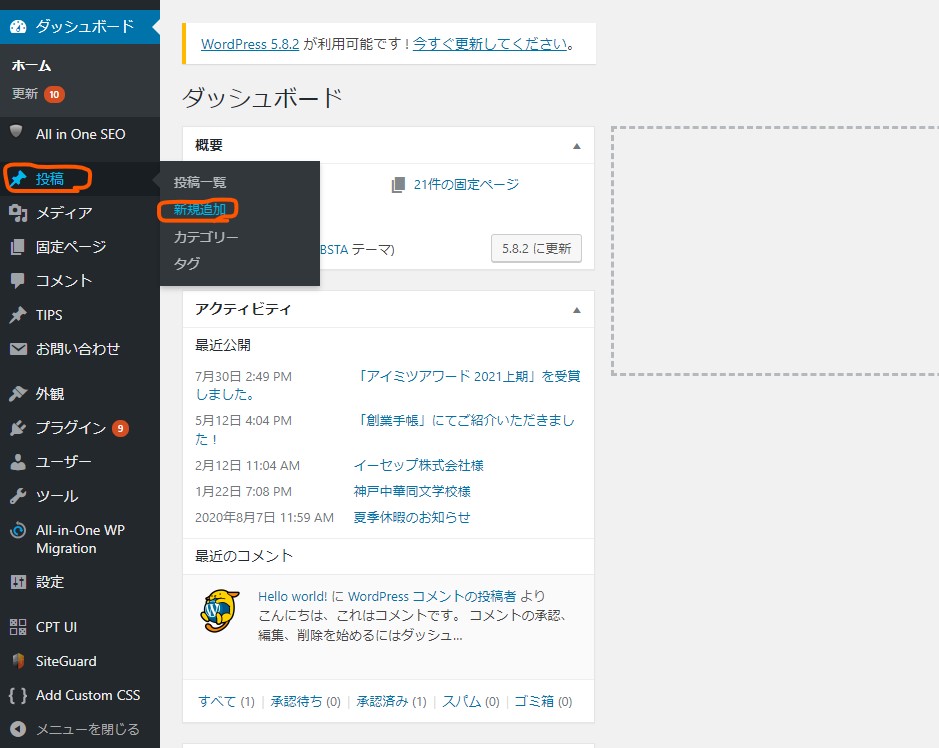The width and height of the screenshot is (939, 748).
Task: Click the プラグイン plugin icon
Action: coord(18,427)
